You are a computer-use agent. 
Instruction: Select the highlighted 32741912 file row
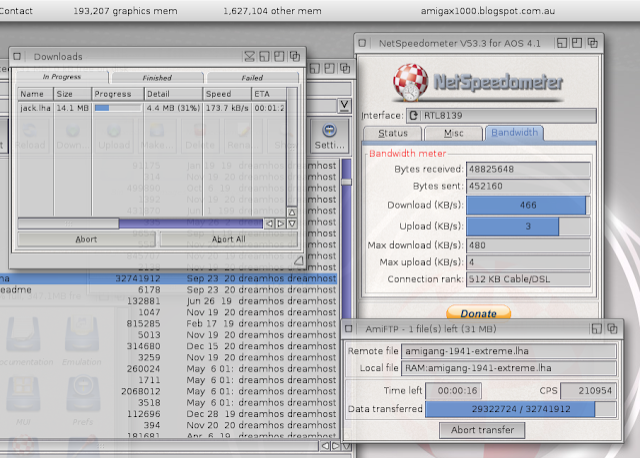click(x=168, y=278)
